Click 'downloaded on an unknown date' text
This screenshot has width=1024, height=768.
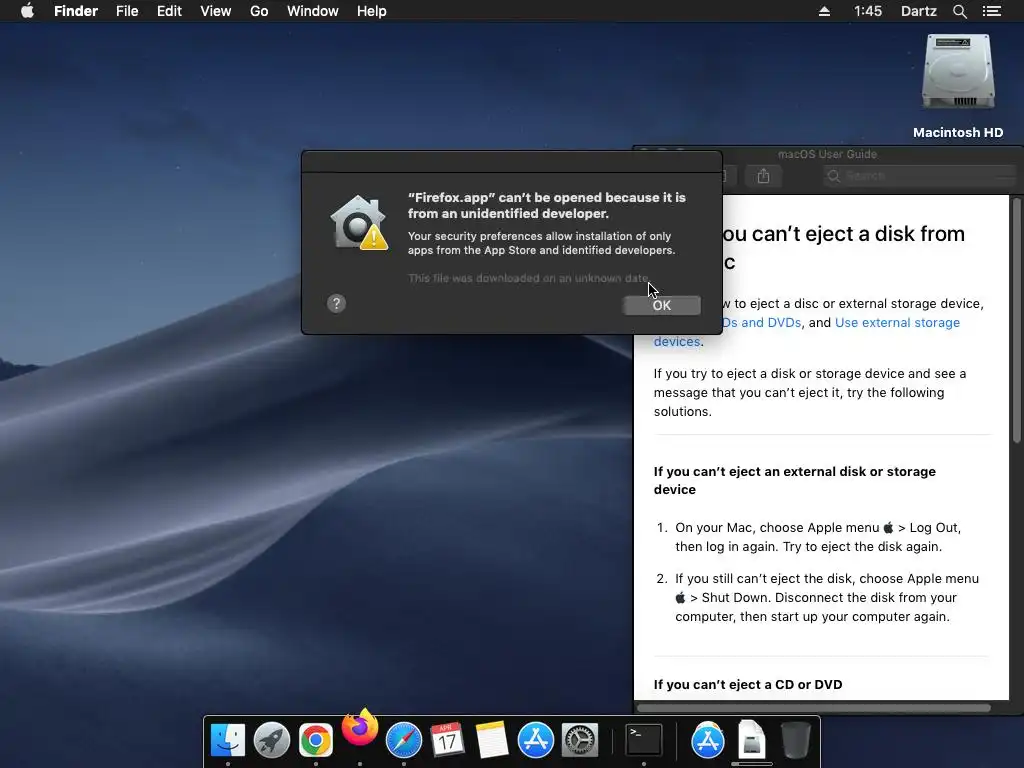pyautogui.click(x=529, y=278)
